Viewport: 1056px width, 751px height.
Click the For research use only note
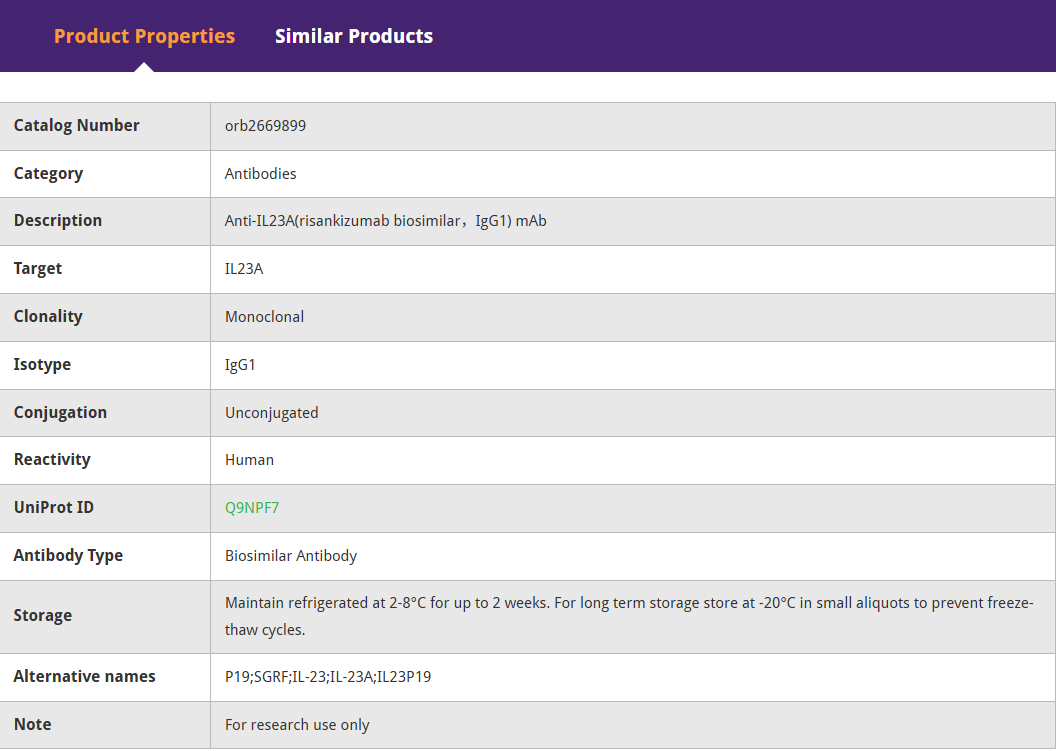coord(297,725)
